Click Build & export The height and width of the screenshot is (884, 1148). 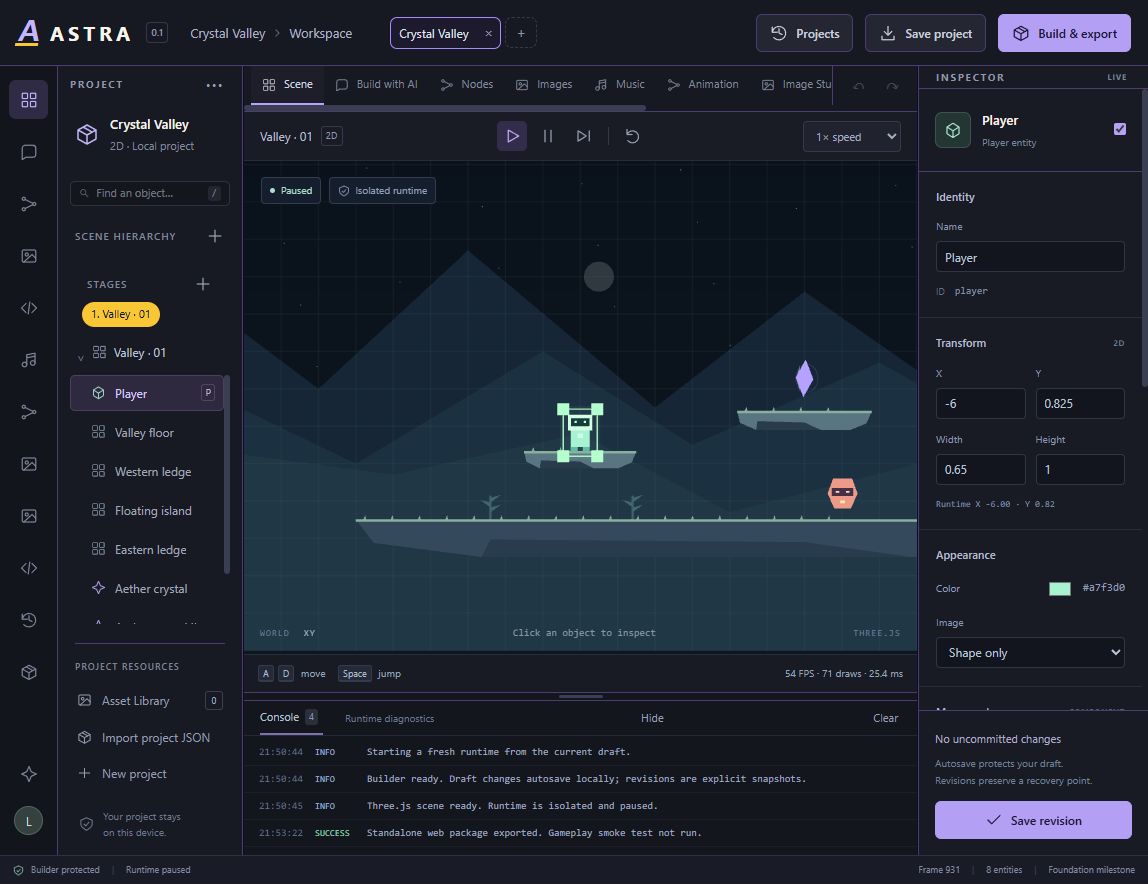(x=1064, y=33)
